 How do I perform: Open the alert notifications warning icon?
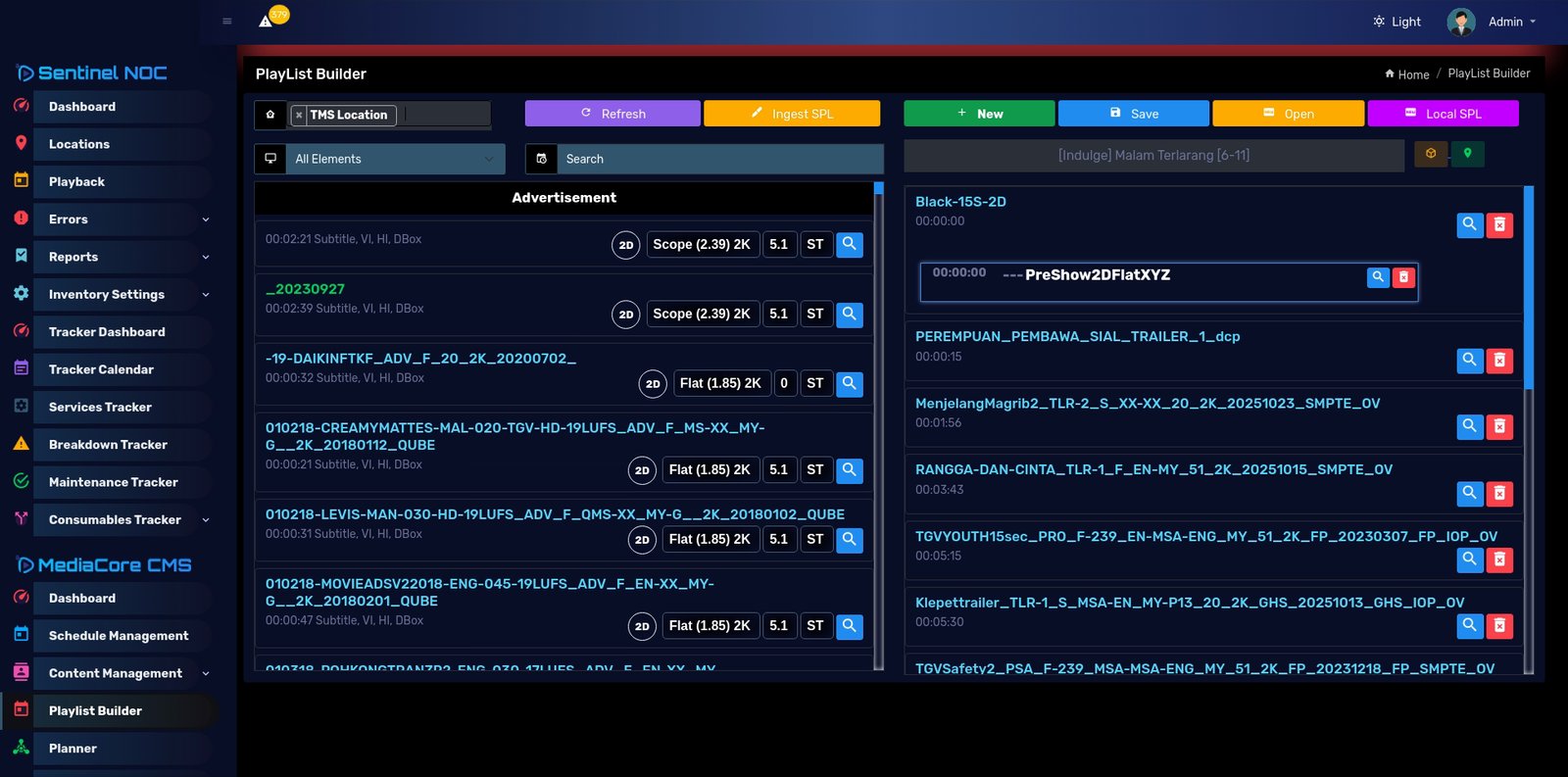point(267,21)
